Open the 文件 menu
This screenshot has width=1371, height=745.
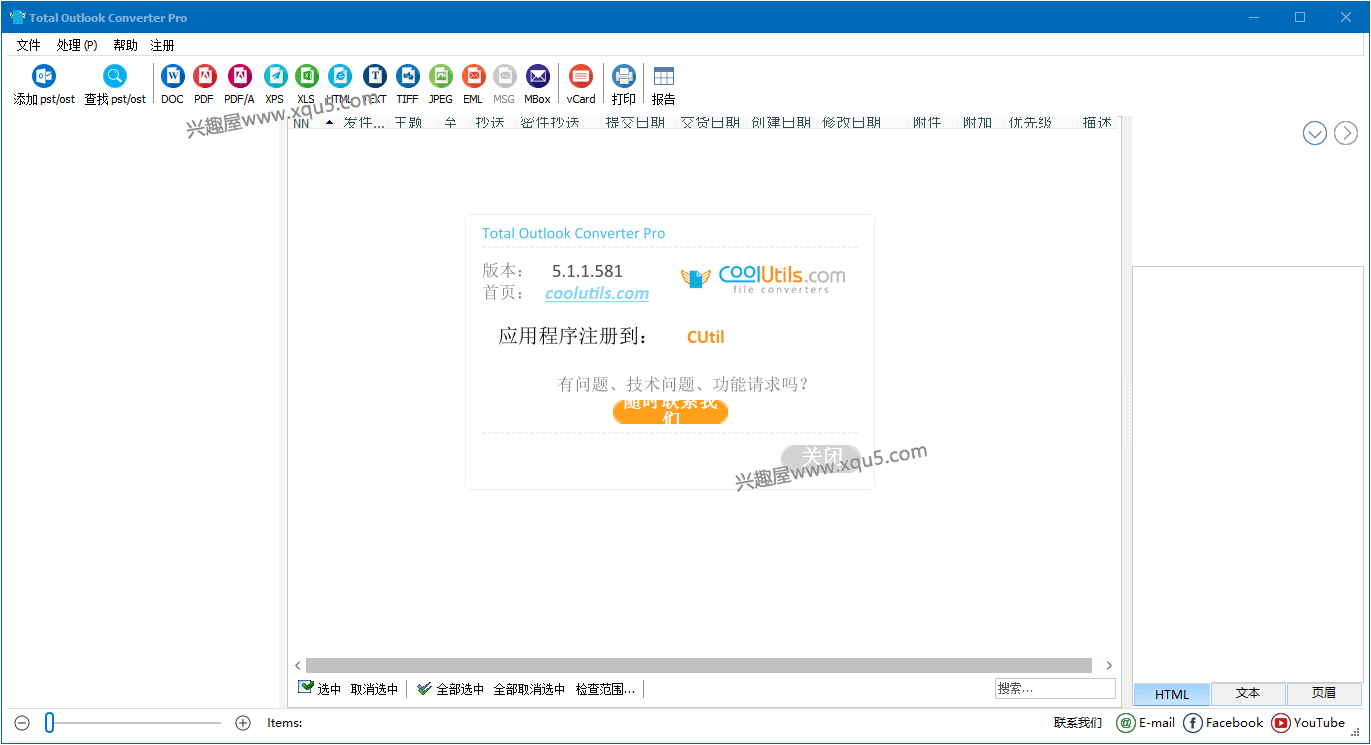(29, 45)
